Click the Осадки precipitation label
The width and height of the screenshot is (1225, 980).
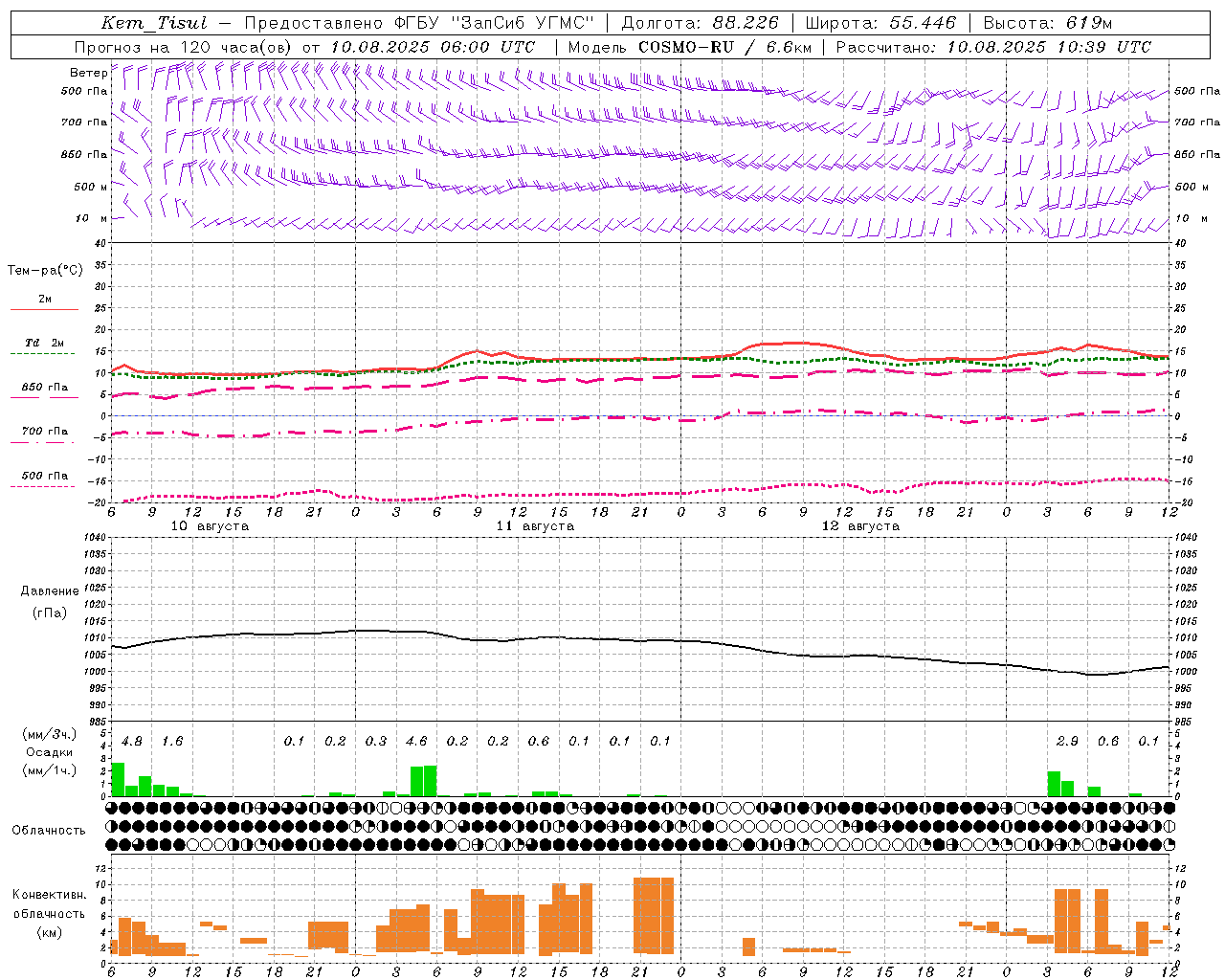(x=50, y=752)
